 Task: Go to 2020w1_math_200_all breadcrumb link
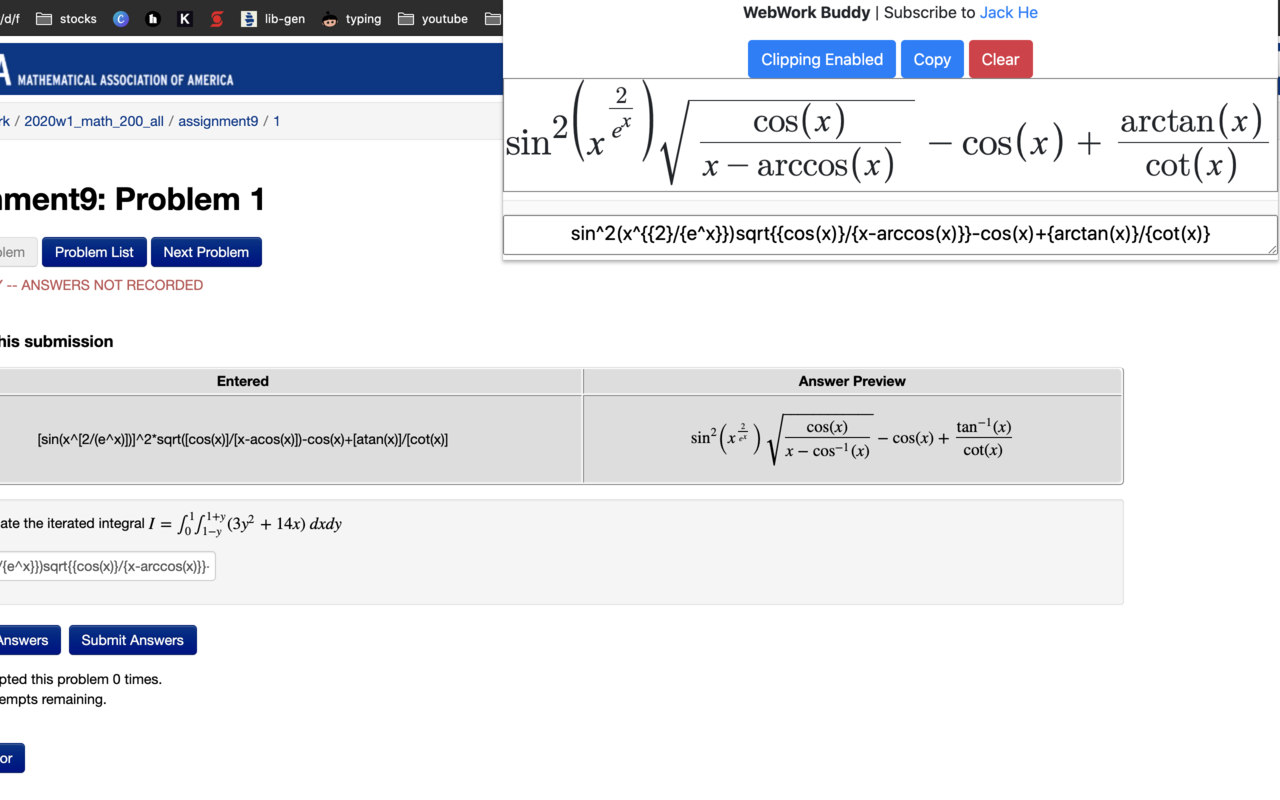(x=94, y=121)
